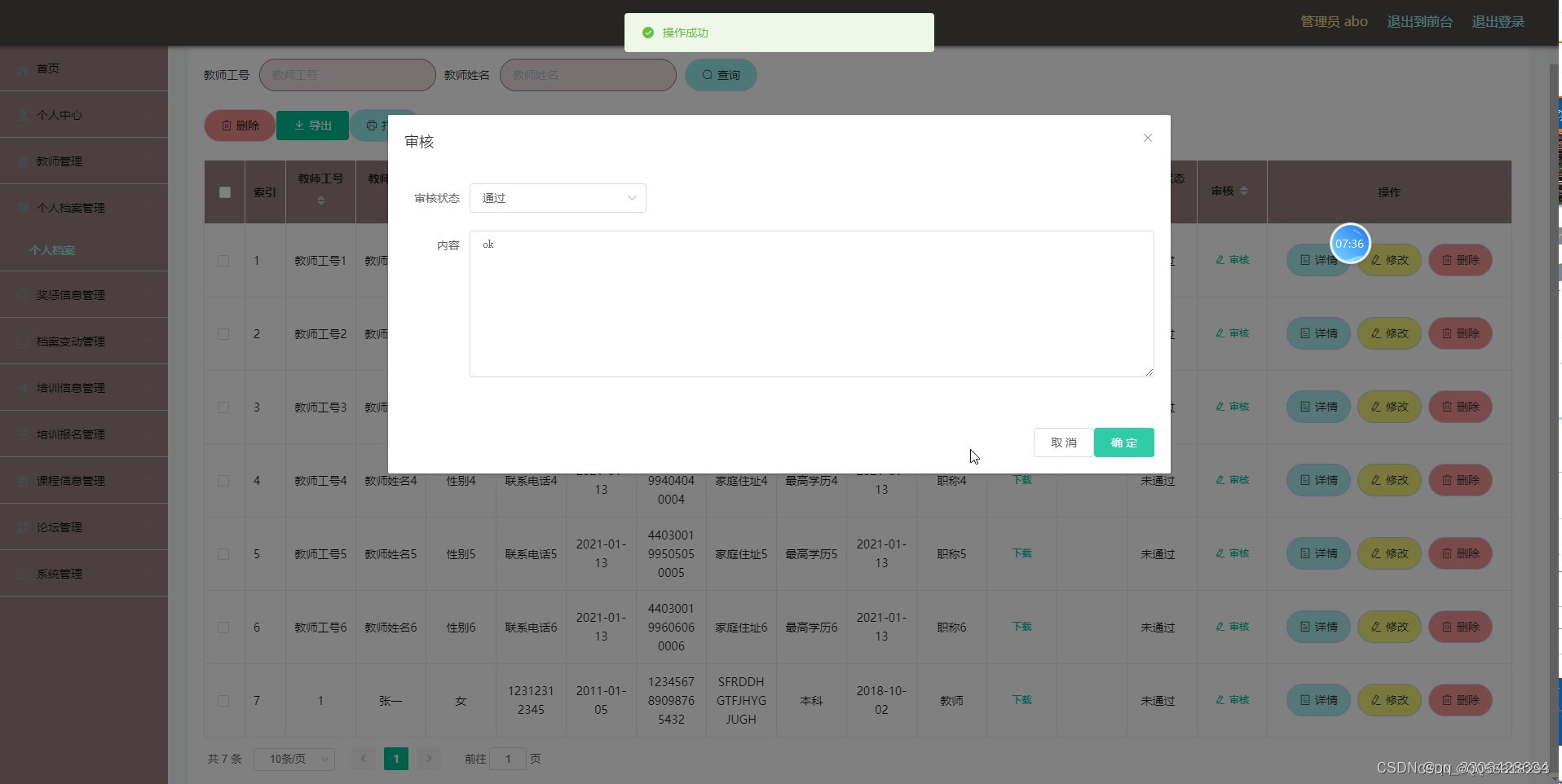Click 退出登录 link in header
Screen dimensions: 1562x784
pos(1498,22)
